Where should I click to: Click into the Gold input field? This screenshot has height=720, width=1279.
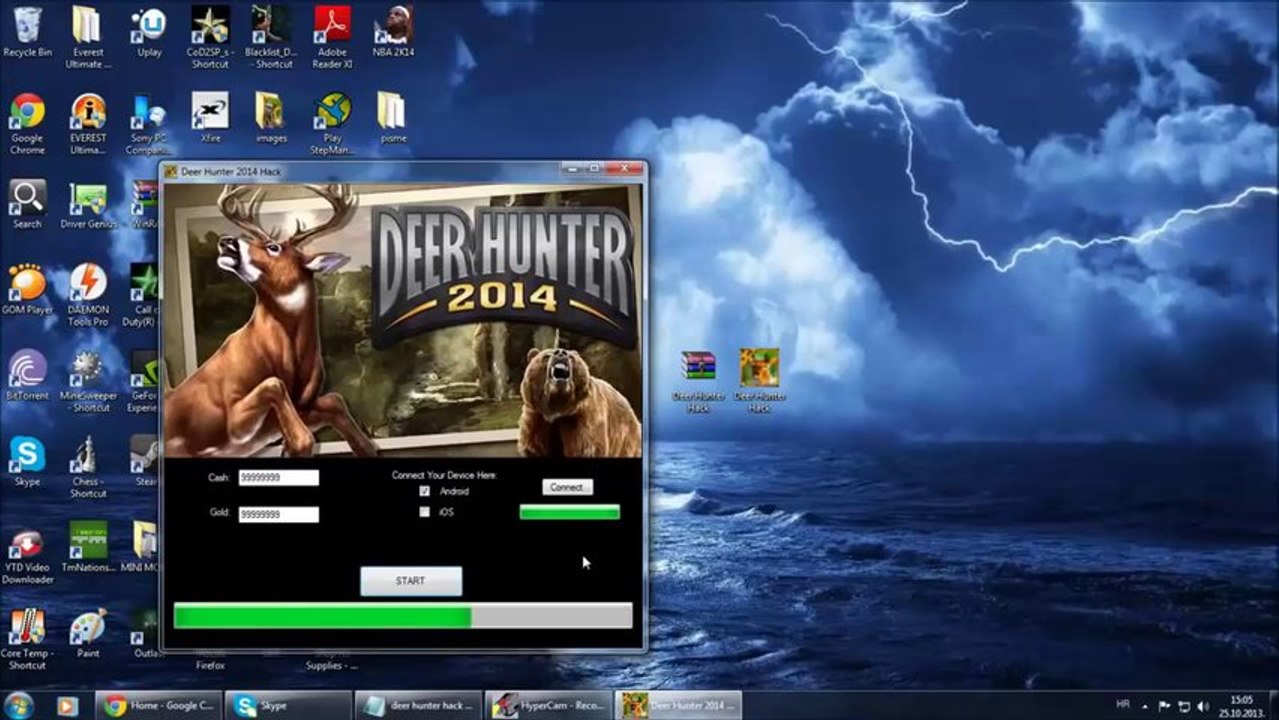[x=278, y=514]
